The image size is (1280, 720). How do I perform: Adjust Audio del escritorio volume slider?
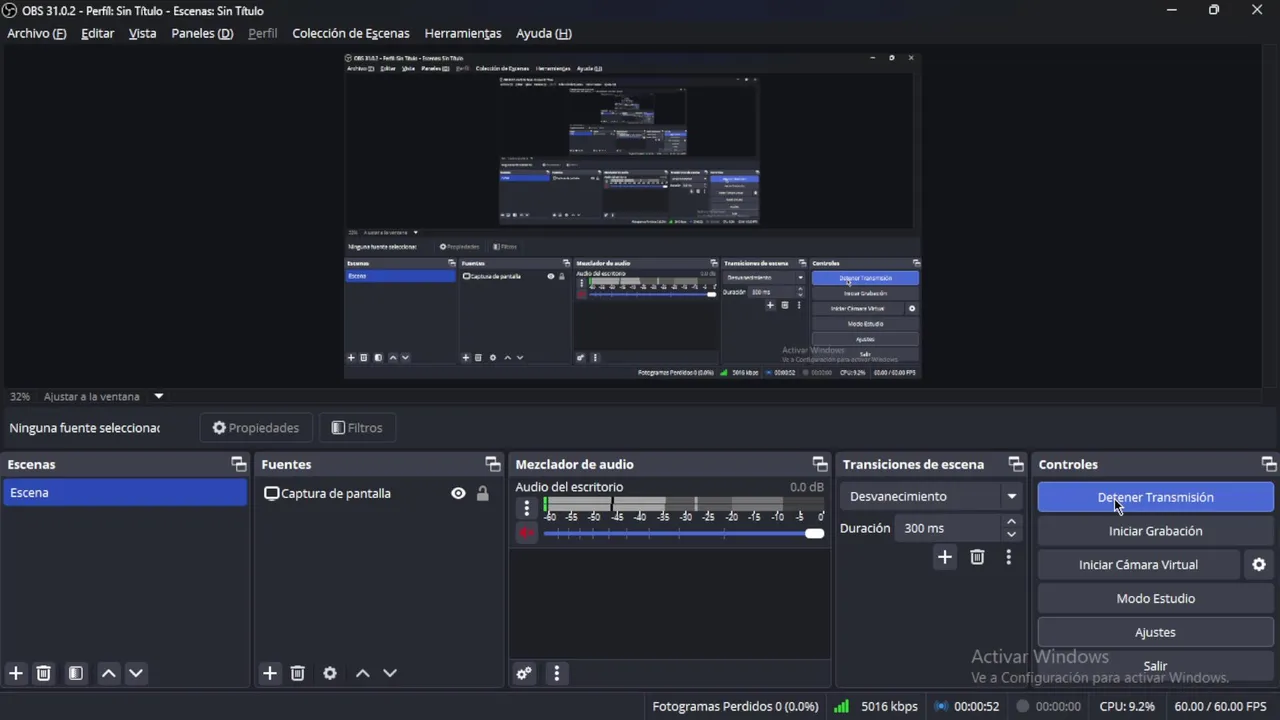(684, 533)
